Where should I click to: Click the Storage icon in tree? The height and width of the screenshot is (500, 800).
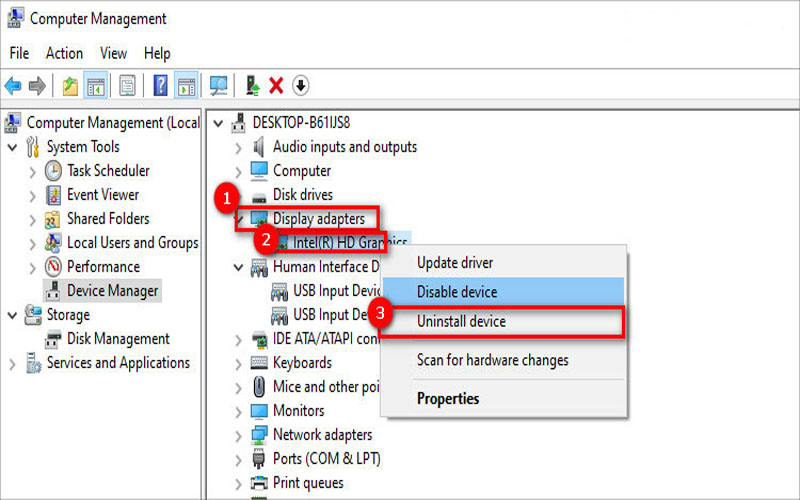[x=33, y=315]
